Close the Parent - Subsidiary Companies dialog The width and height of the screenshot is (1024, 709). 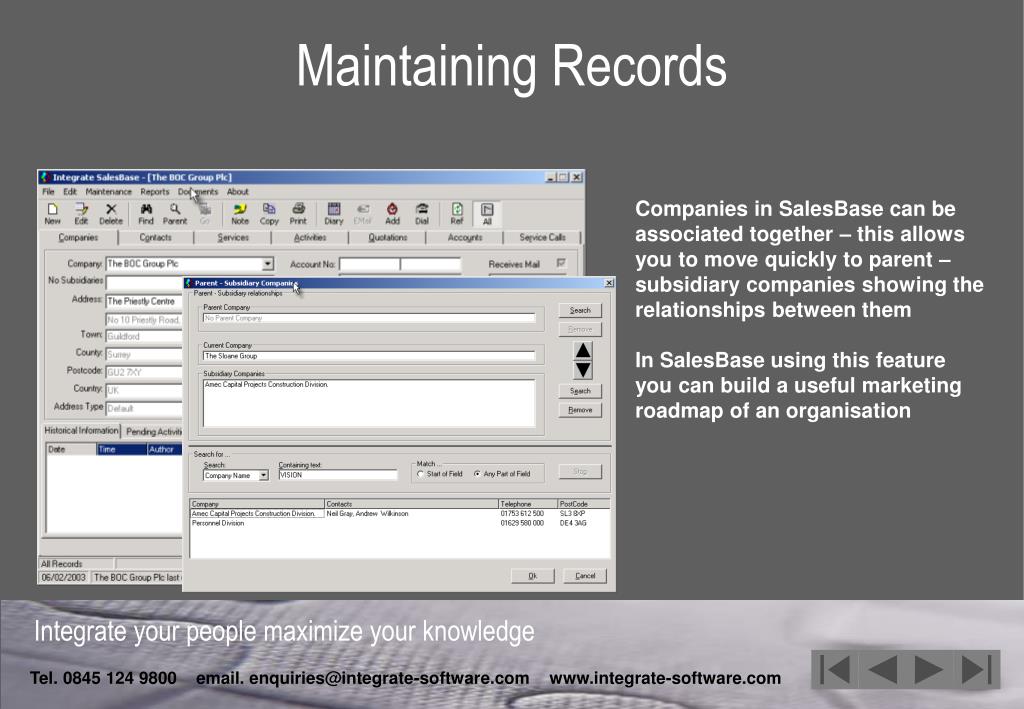click(609, 283)
